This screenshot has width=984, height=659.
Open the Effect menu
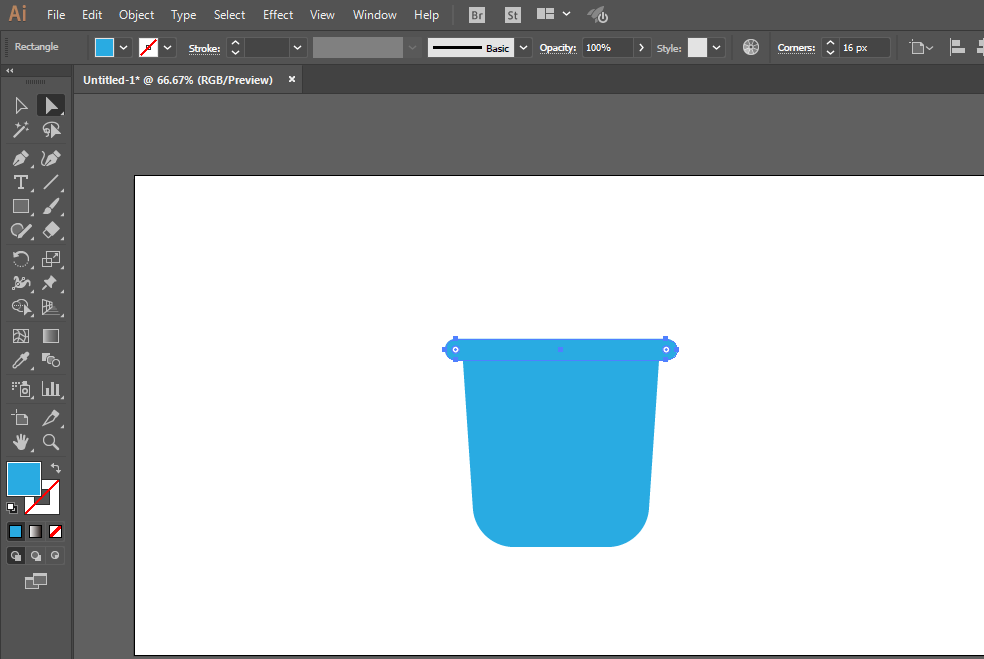pyautogui.click(x=278, y=15)
